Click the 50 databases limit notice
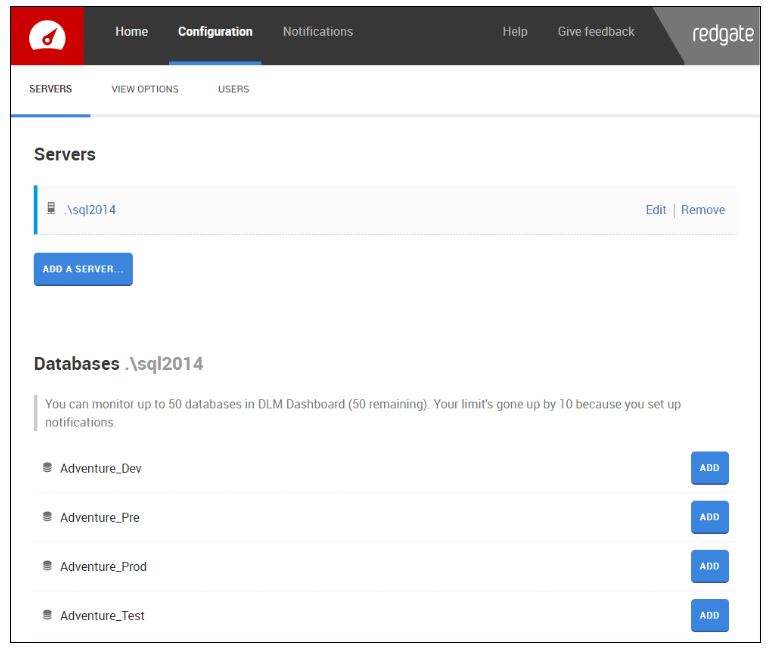 (x=363, y=413)
